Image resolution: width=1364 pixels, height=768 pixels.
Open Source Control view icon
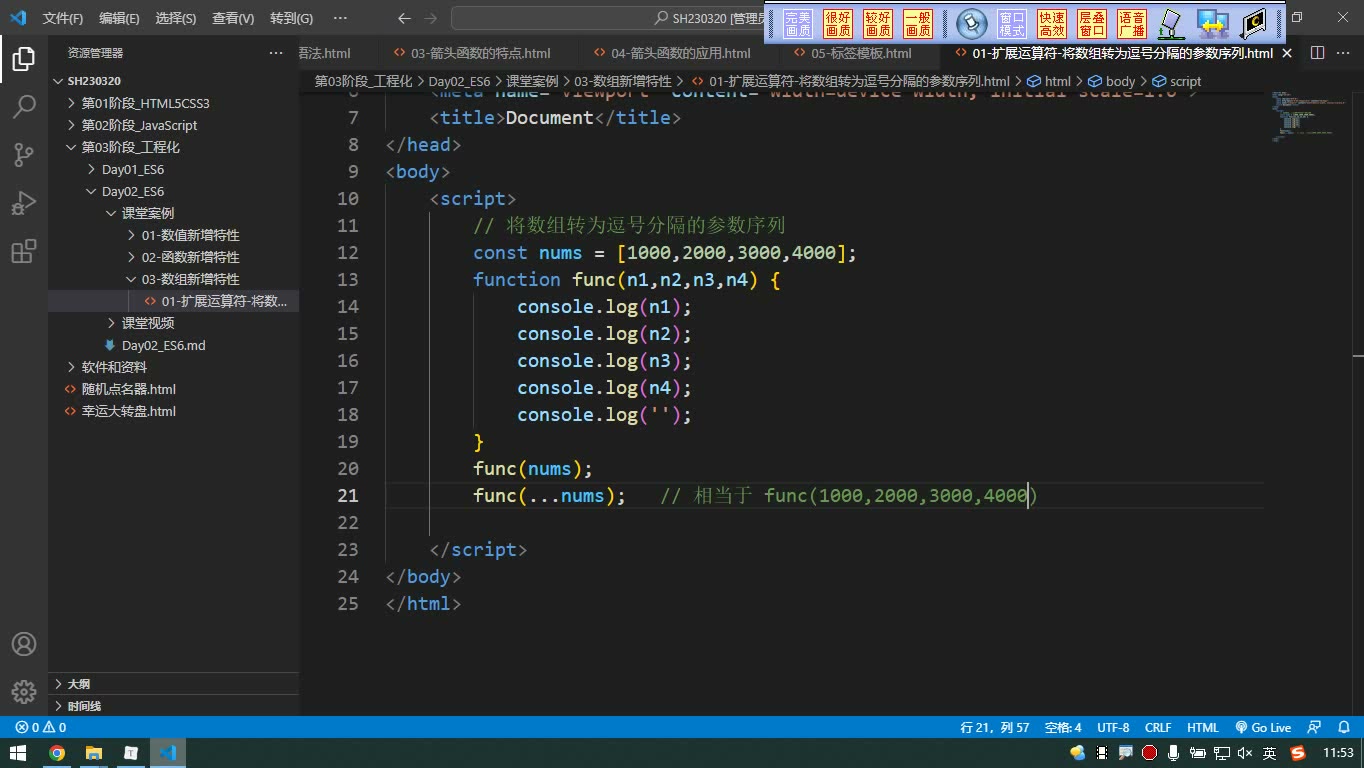24,155
